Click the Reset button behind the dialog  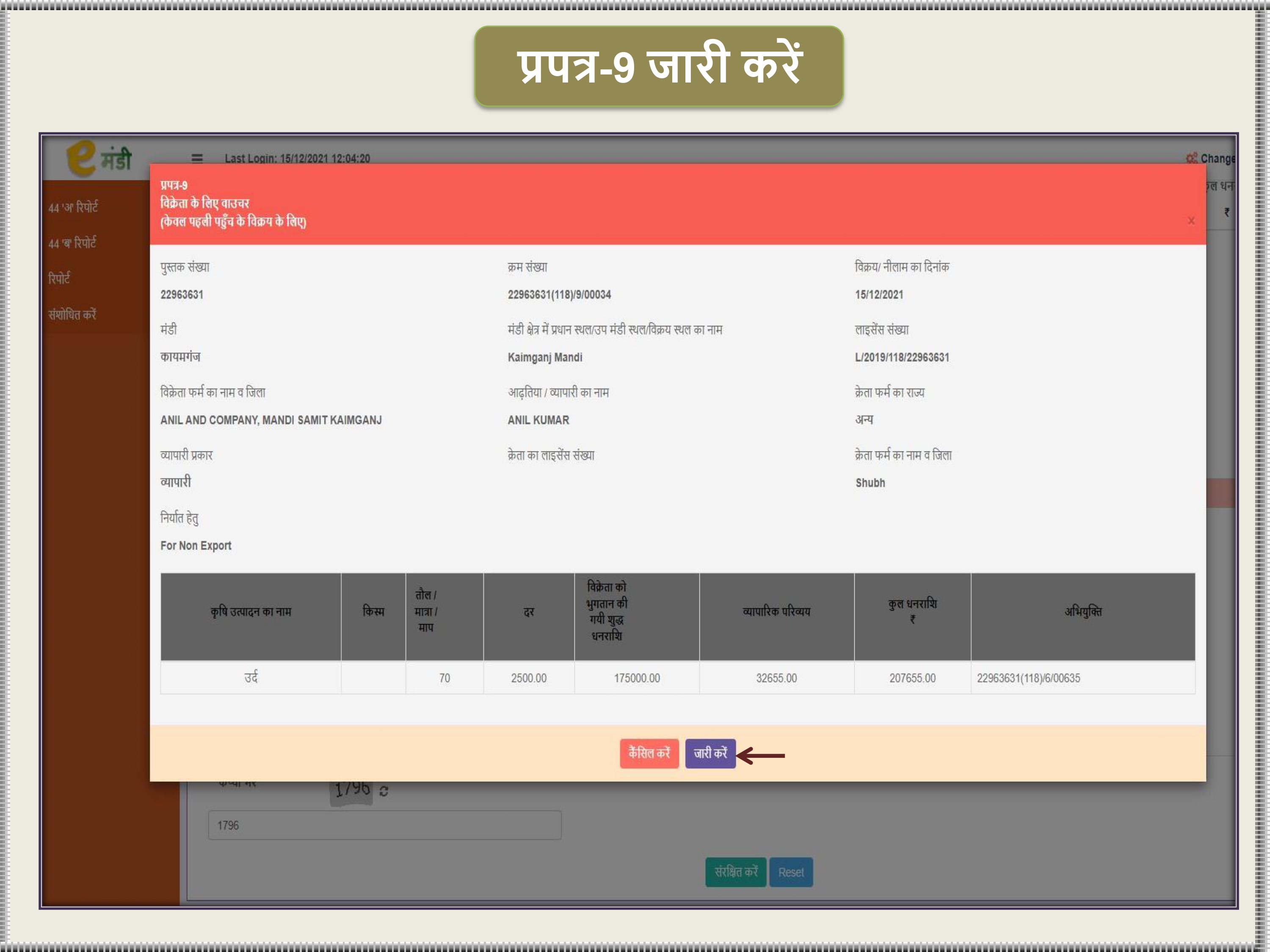pos(791,872)
